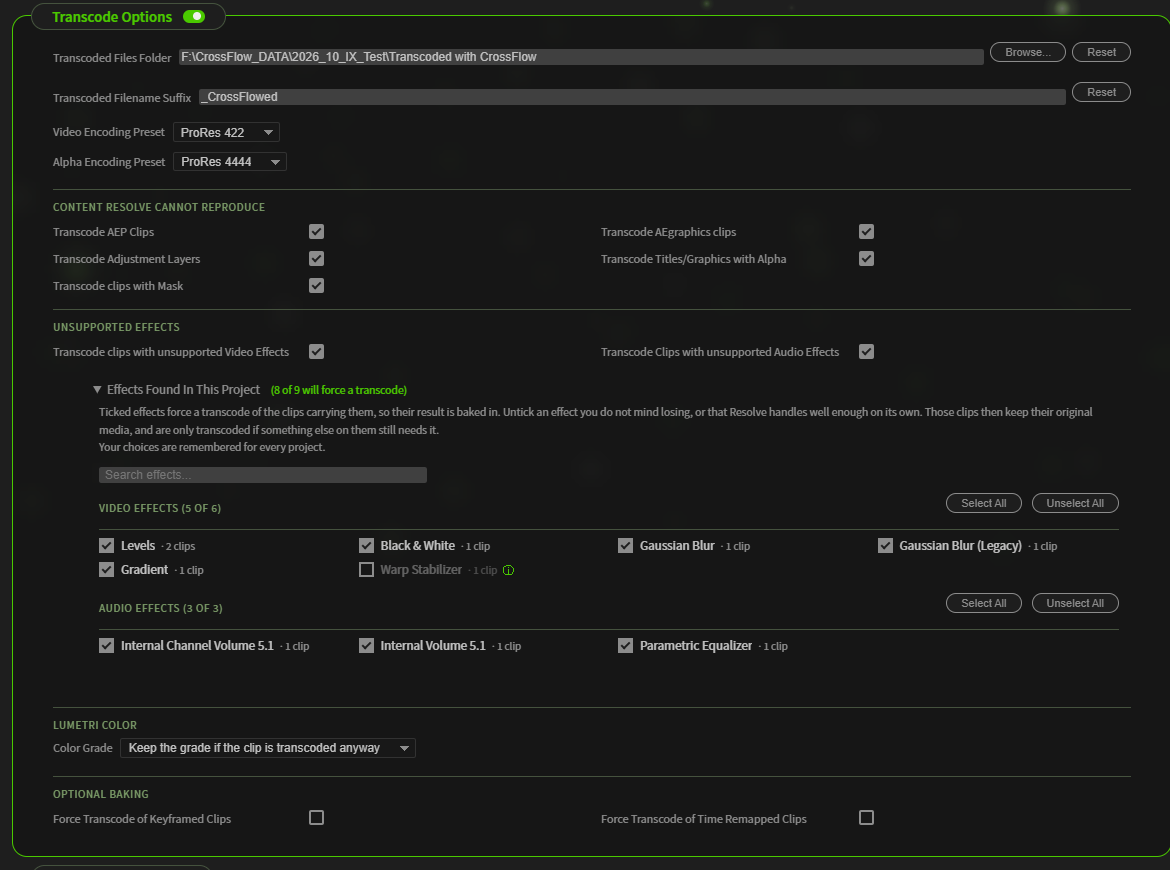Image resolution: width=1170 pixels, height=870 pixels.
Task: Click the 'OPTIONAL BAKING' heading
Action: point(101,794)
